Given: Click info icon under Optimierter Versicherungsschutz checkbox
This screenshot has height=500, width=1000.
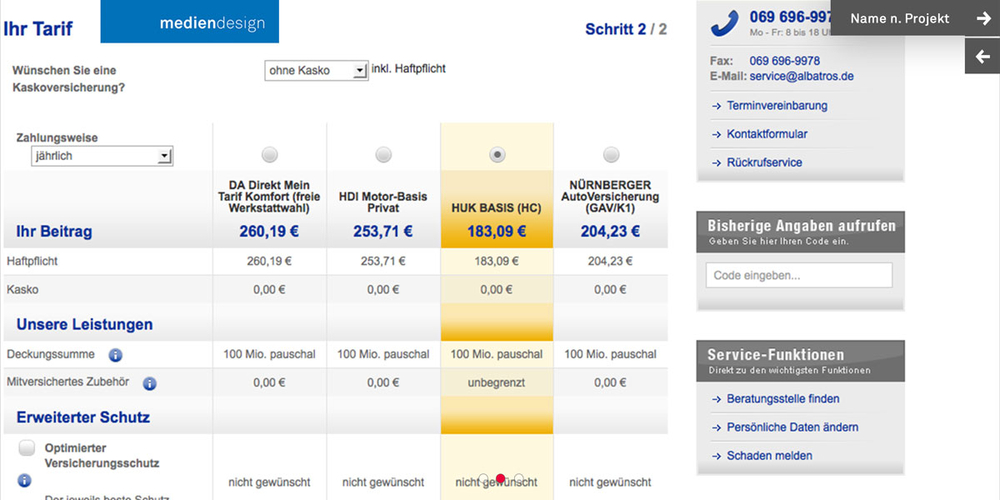Looking at the screenshot, I should tap(24, 480).
